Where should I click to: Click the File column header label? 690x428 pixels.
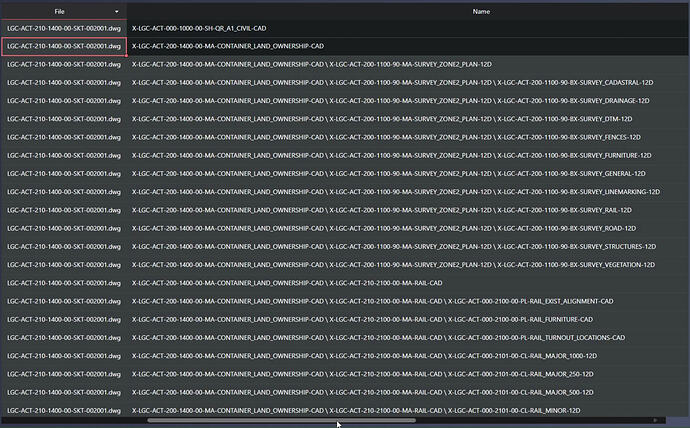[59, 12]
